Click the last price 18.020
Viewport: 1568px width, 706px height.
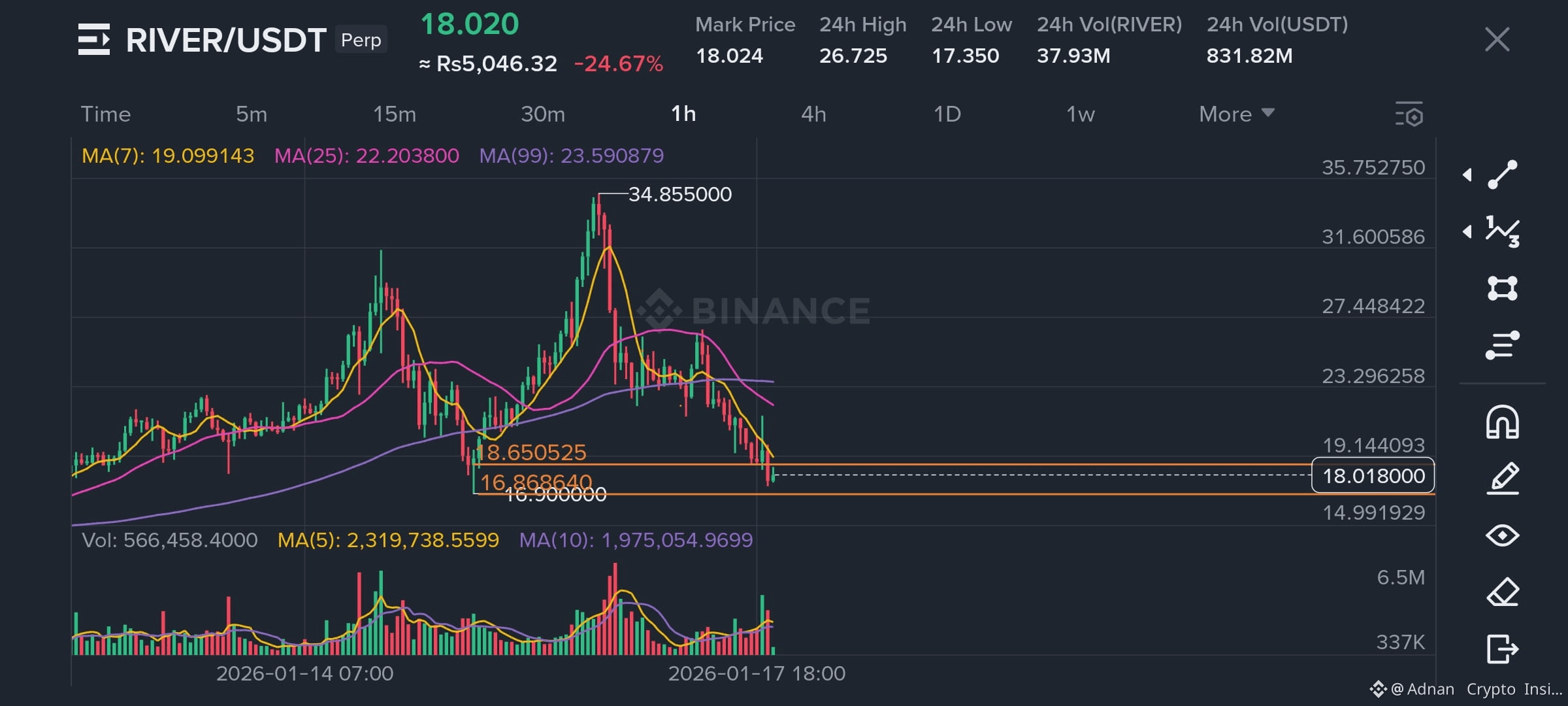pos(470,24)
